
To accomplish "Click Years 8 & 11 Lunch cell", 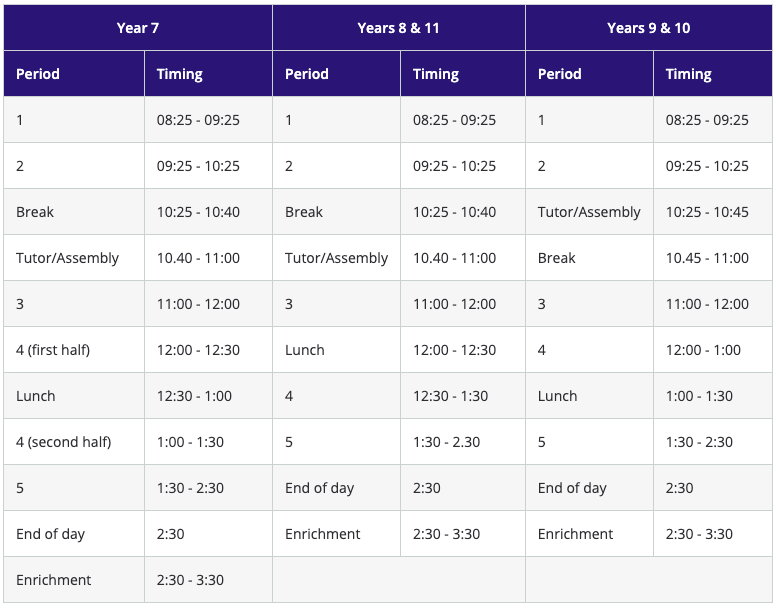I will [337, 350].
